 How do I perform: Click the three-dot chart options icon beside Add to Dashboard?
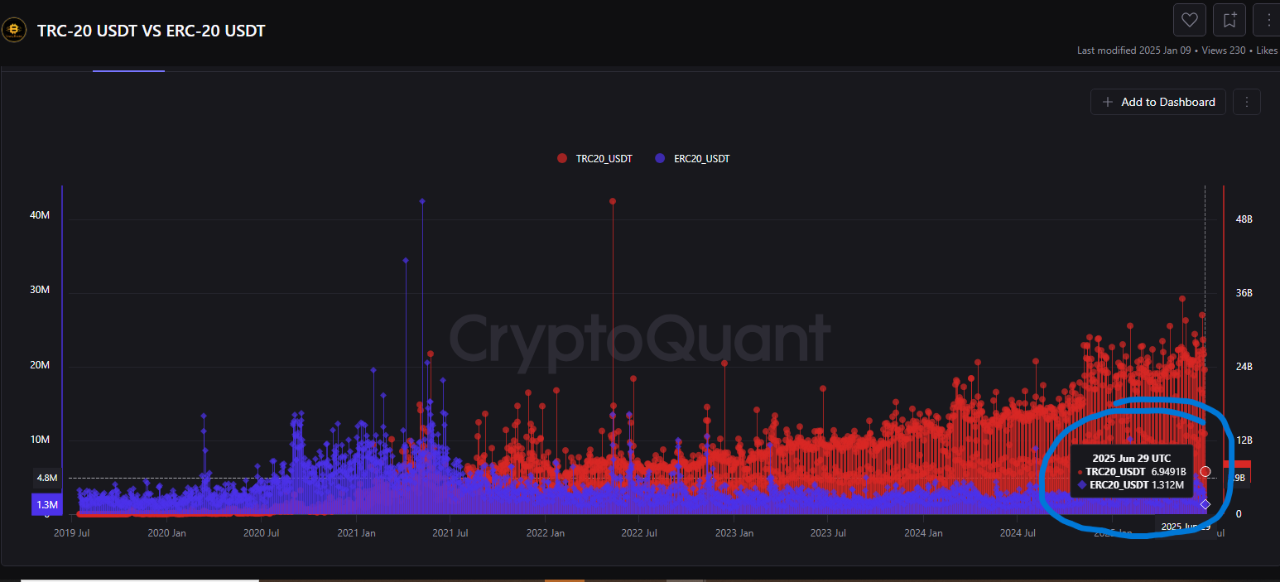click(1246, 101)
